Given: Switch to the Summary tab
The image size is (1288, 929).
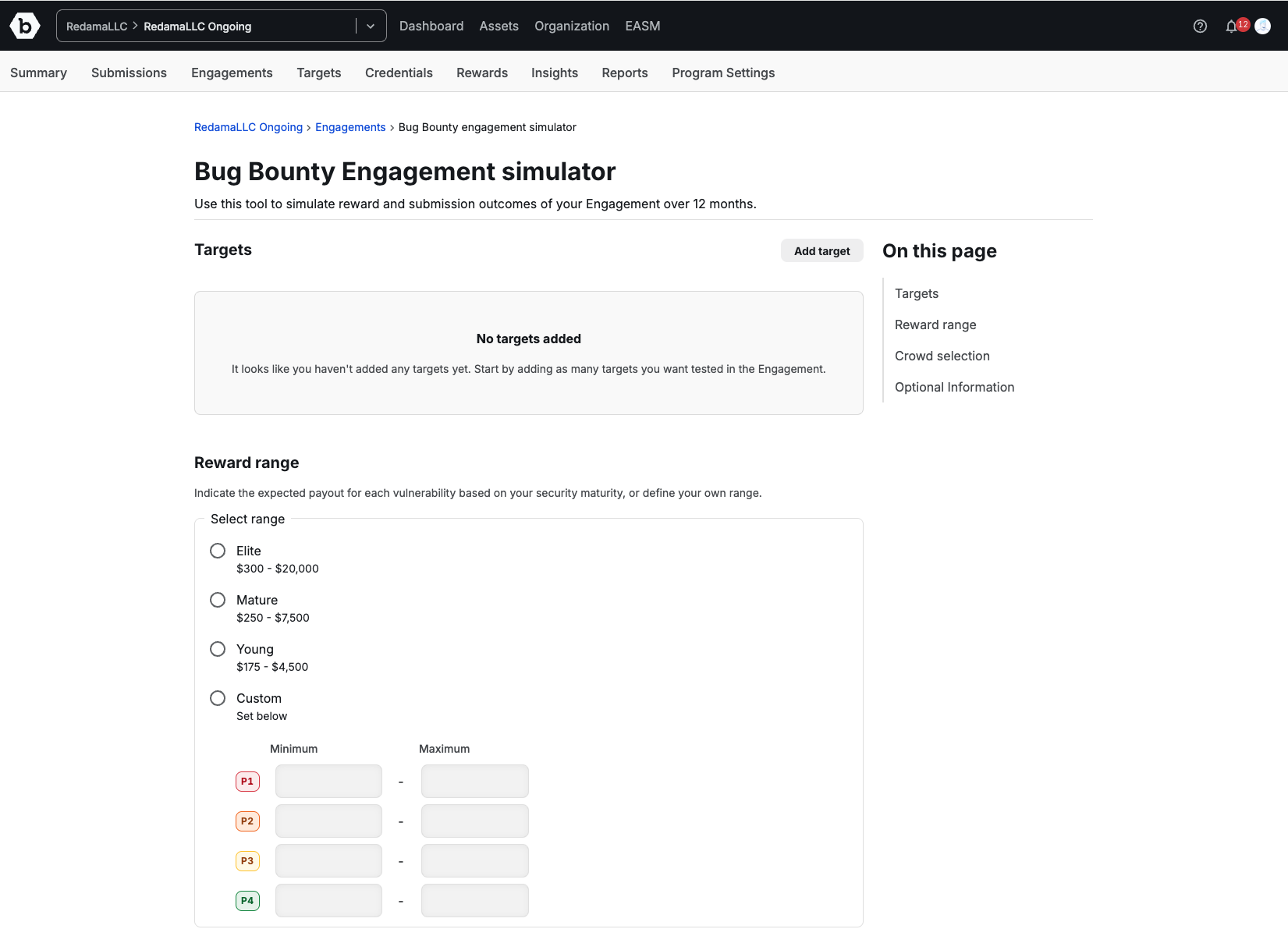Looking at the screenshot, I should 38,73.
